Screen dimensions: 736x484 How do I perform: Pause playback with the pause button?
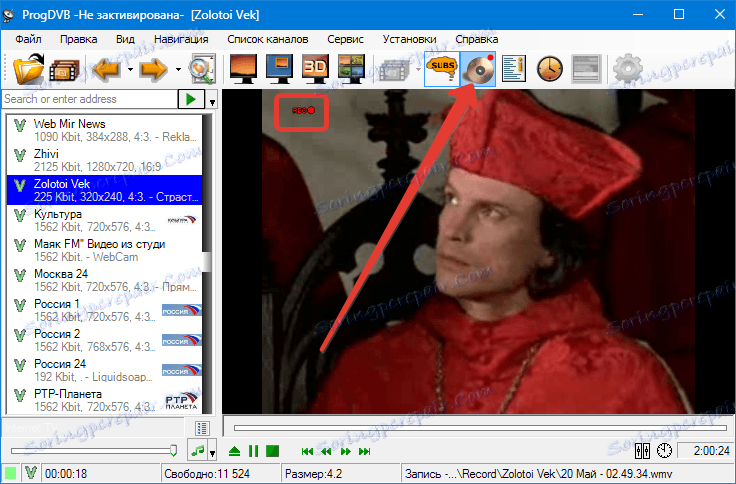253,451
